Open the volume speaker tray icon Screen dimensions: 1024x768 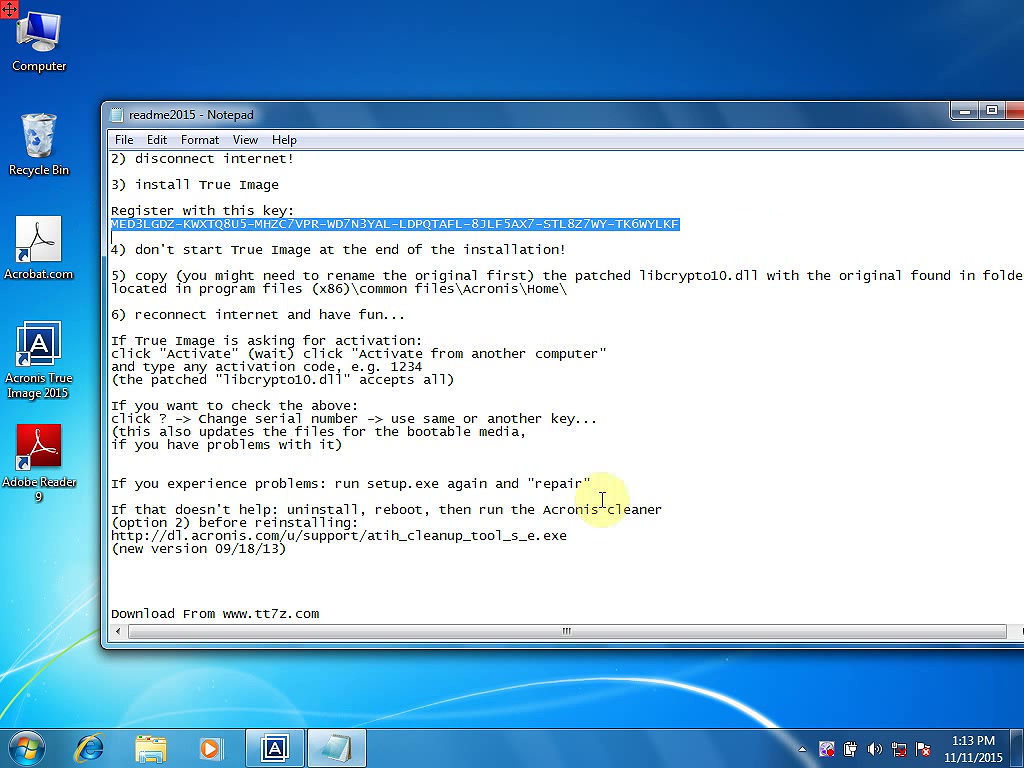874,749
